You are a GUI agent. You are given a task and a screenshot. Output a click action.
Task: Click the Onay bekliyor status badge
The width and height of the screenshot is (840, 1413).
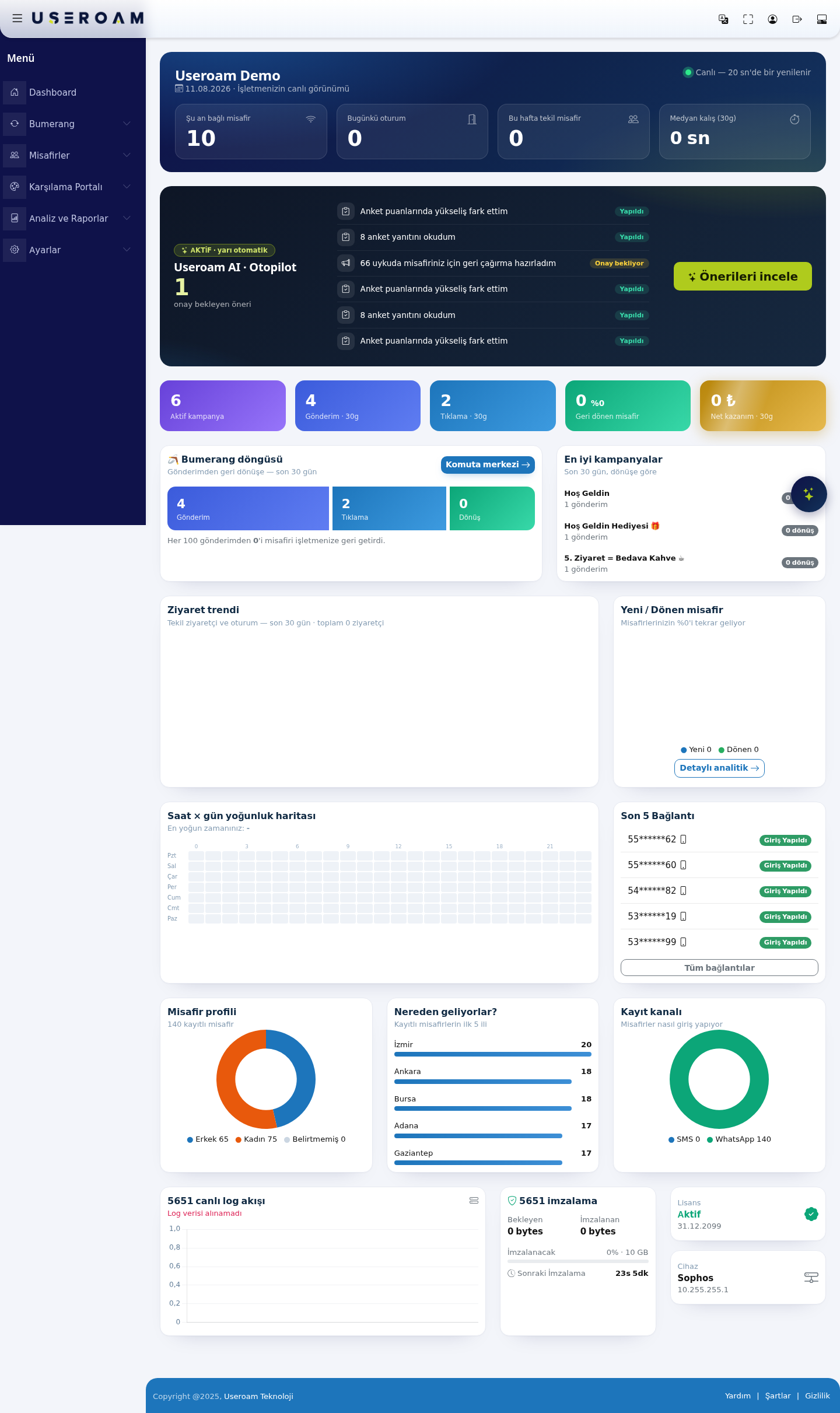[x=619, y=264]
